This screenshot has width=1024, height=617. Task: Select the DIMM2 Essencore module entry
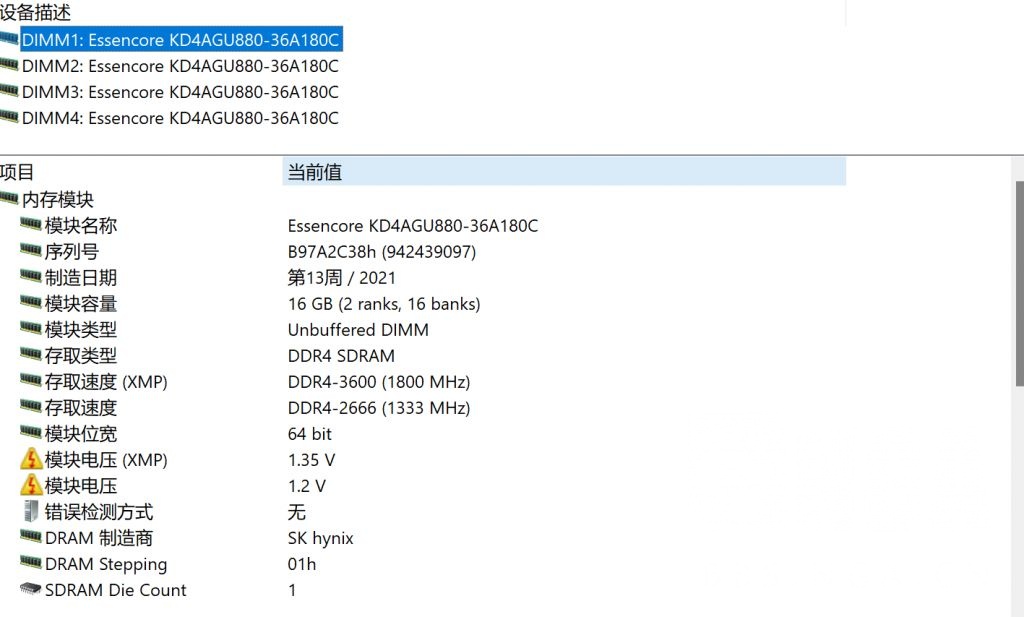180,65
